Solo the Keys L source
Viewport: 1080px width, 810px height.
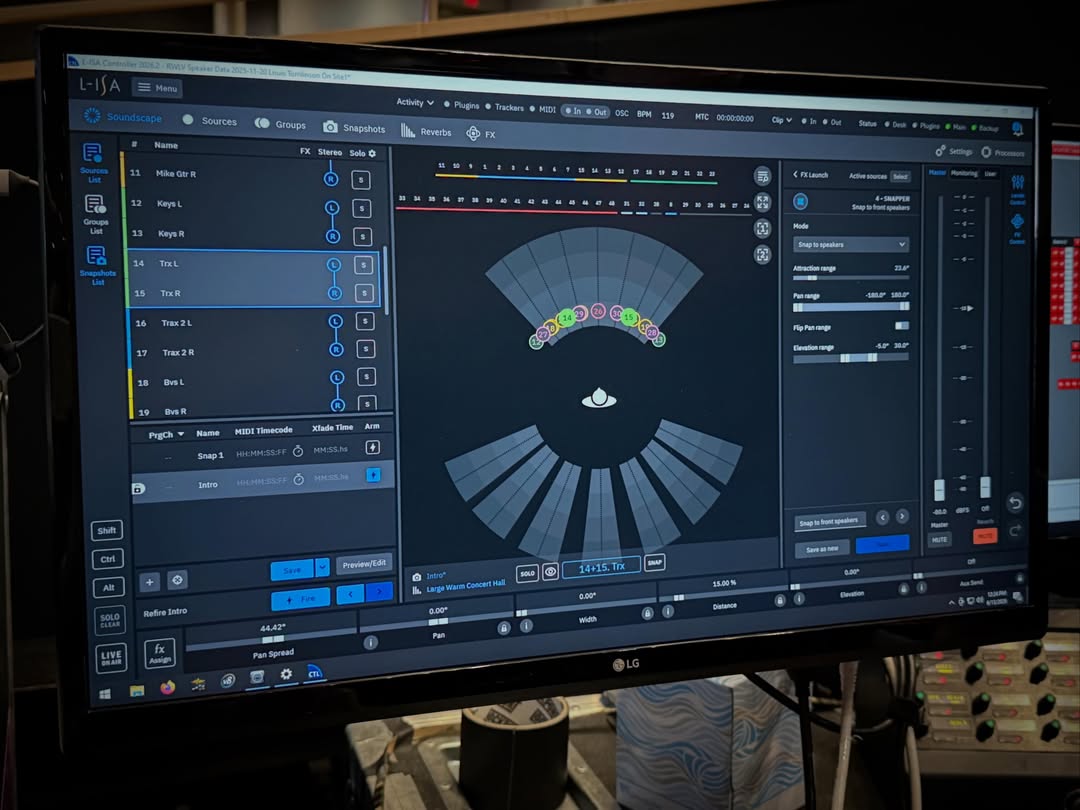click(x=362, y=208)
